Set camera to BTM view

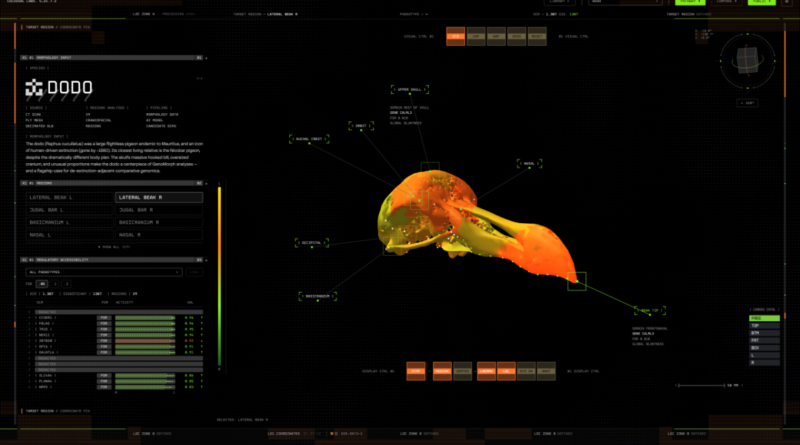pyautogui.click(x=764, y=333)
